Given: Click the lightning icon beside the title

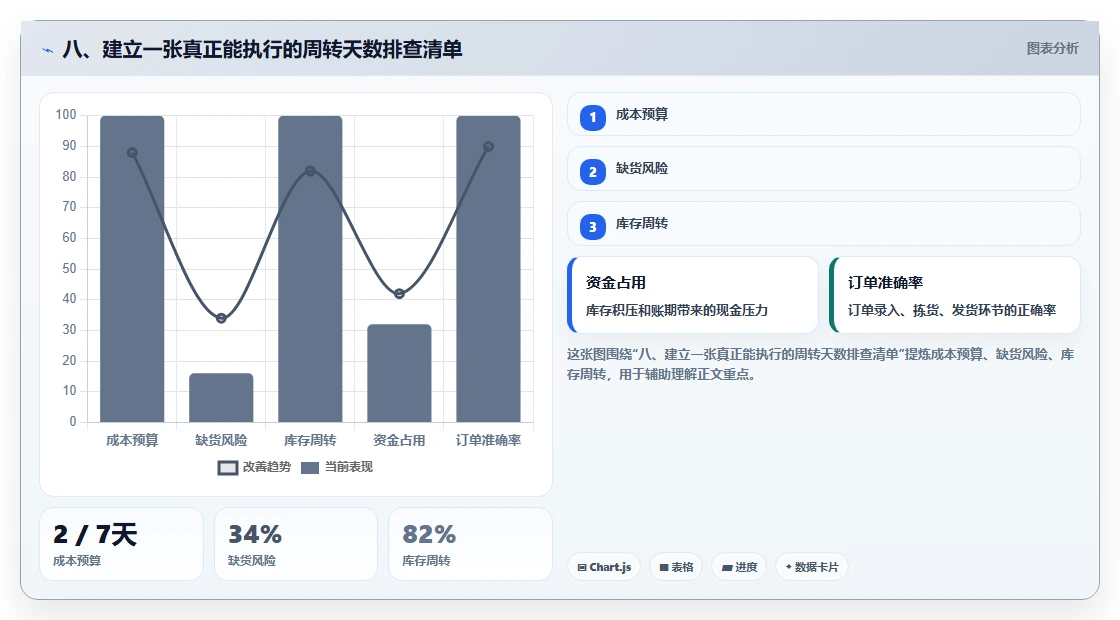Looking at the screenshot, I should pyautogui.click(x=47, y=50).
